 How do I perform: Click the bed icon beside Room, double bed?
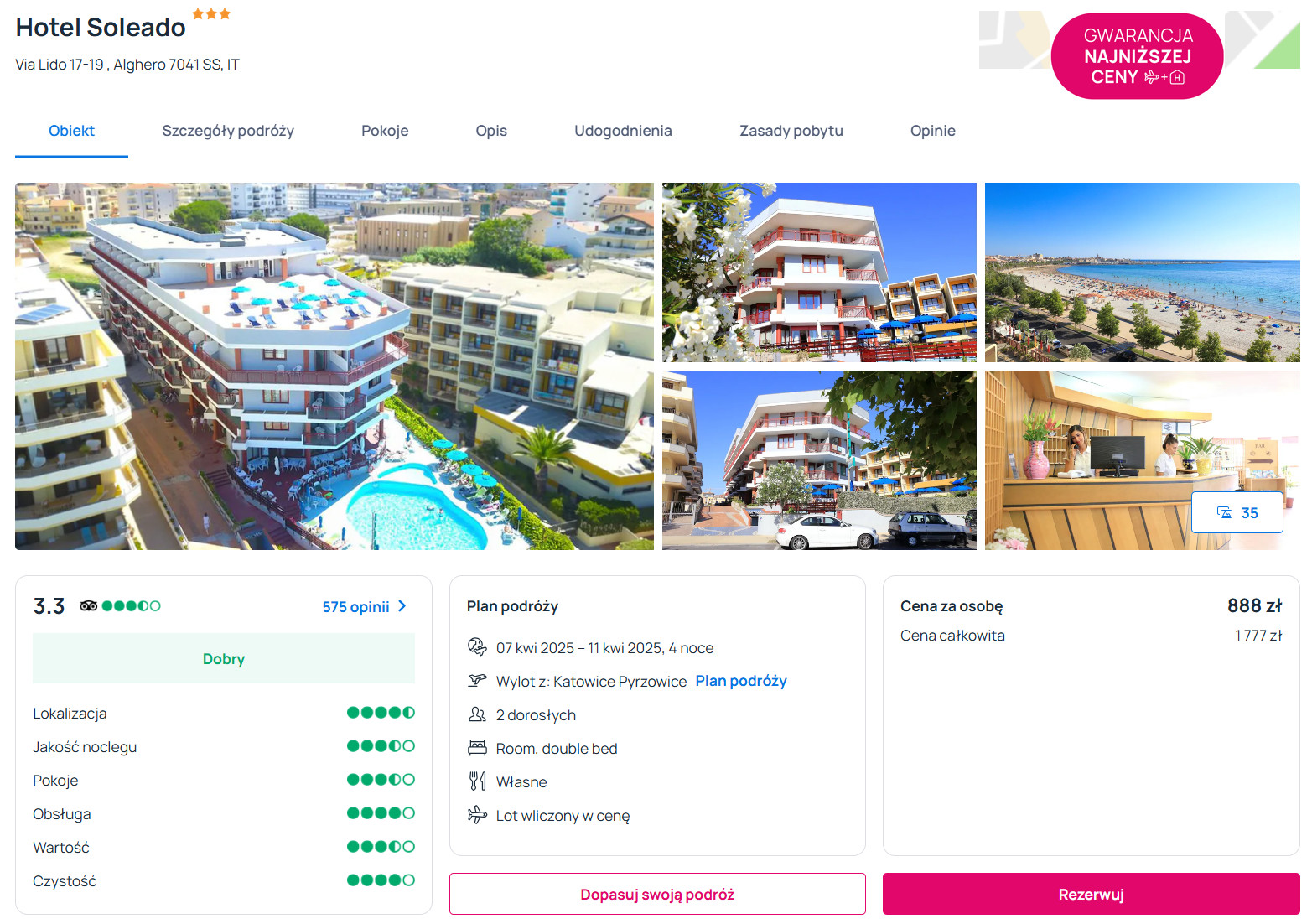[x=477, y=748]
